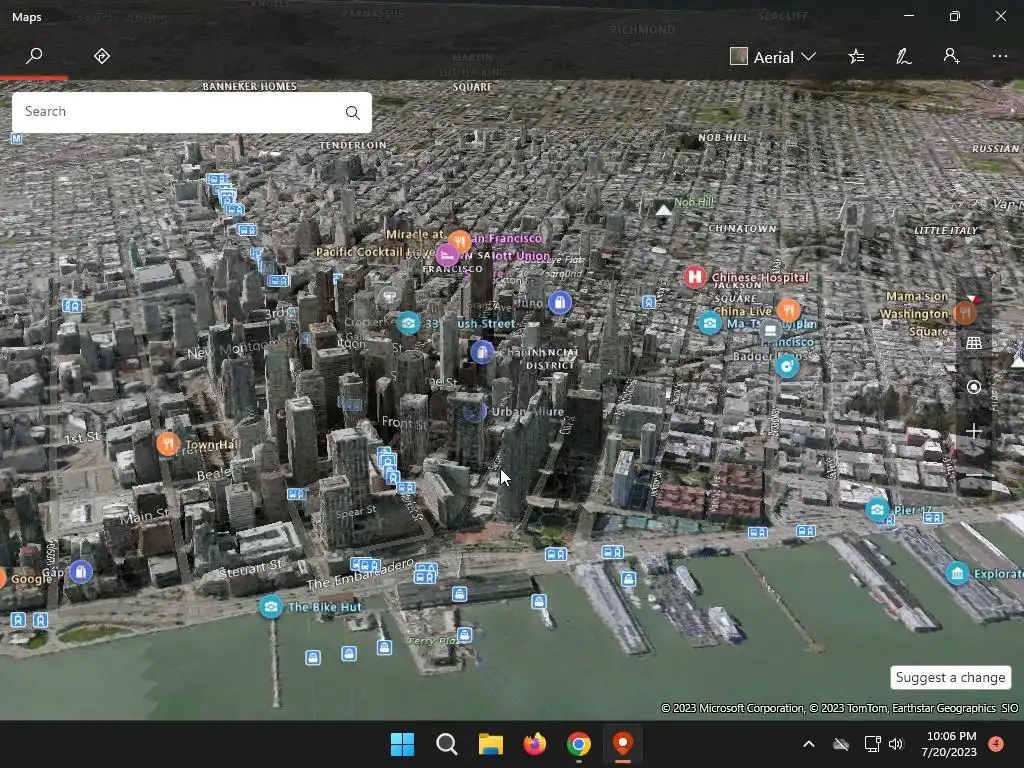Zoom out with the minus button
1024x768 pixels.
pyautogui.click(x=974, y=474)
